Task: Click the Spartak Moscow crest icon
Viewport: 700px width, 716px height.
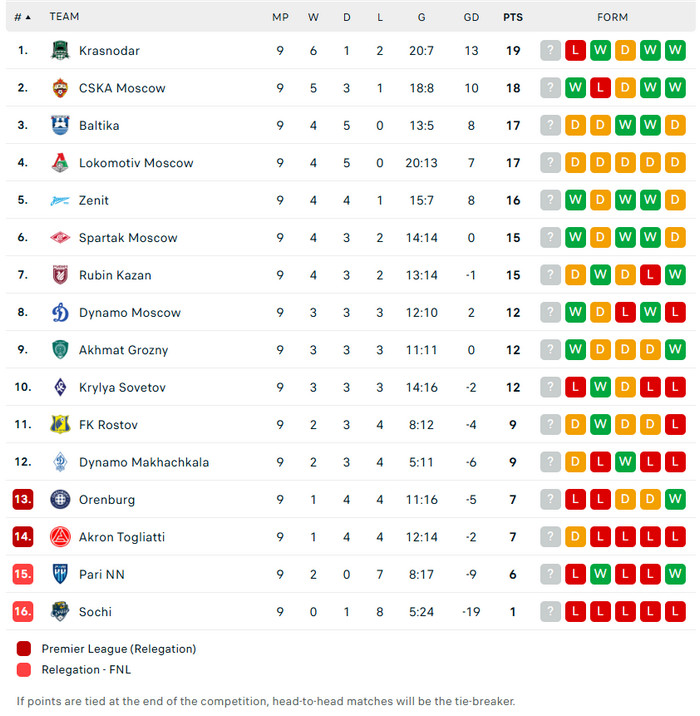Action: (60, 238)
